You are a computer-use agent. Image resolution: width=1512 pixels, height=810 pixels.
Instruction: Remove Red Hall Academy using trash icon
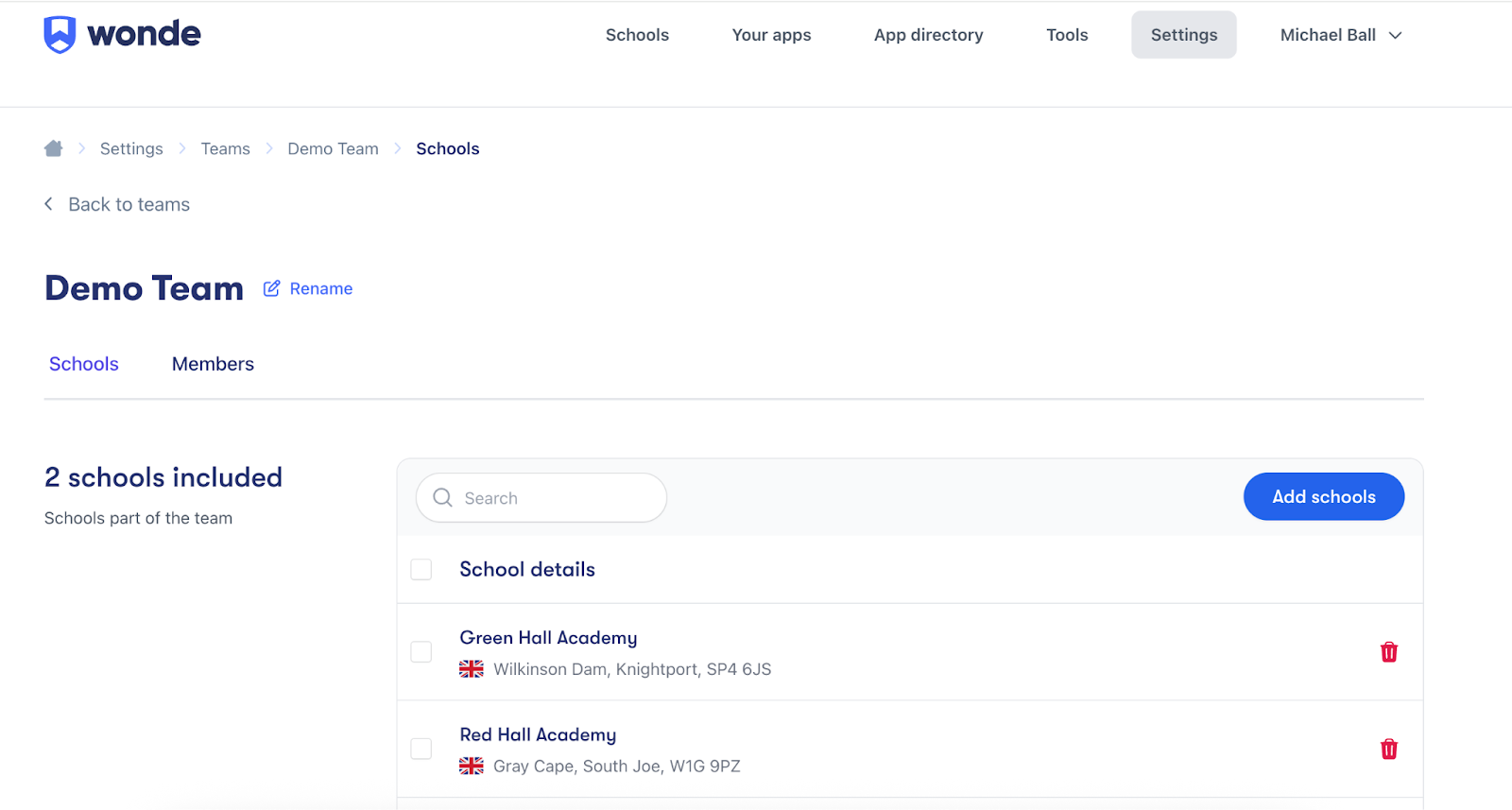[1388, 750]
